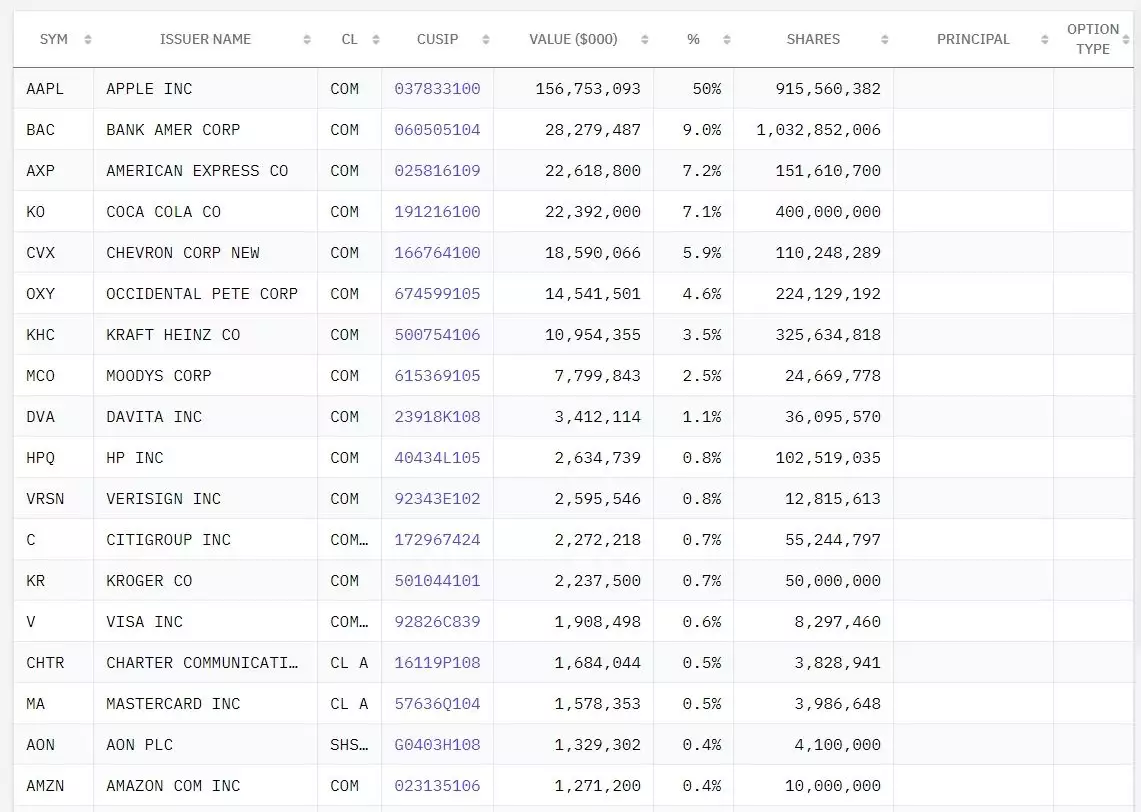Open Citigroup CUSIP link 172967424
Image resolution: width=1141 pixels, height=812 pixels.
point(437,540)
